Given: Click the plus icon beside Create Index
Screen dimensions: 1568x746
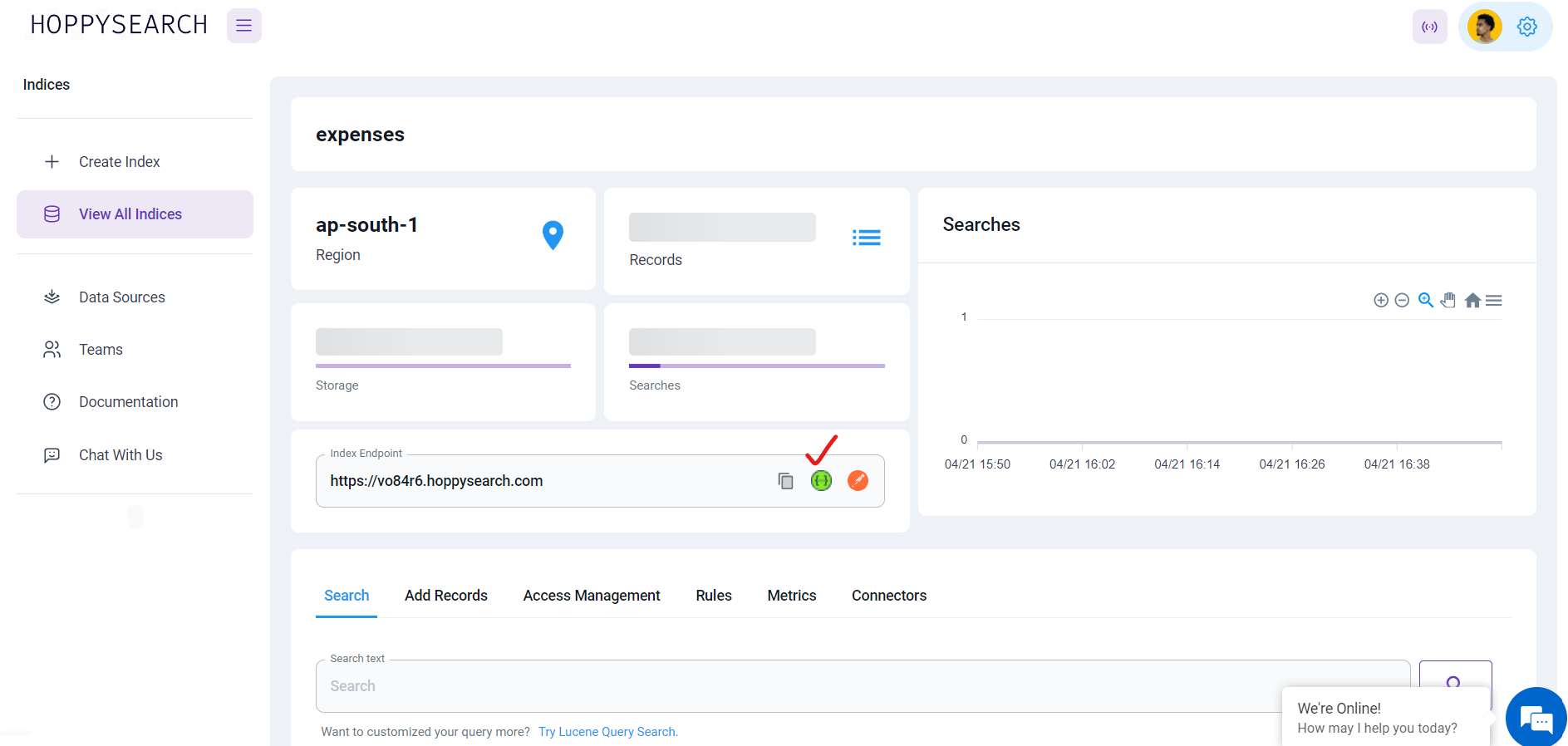Looking at the screenshot, I should click(x=52, y=162).
